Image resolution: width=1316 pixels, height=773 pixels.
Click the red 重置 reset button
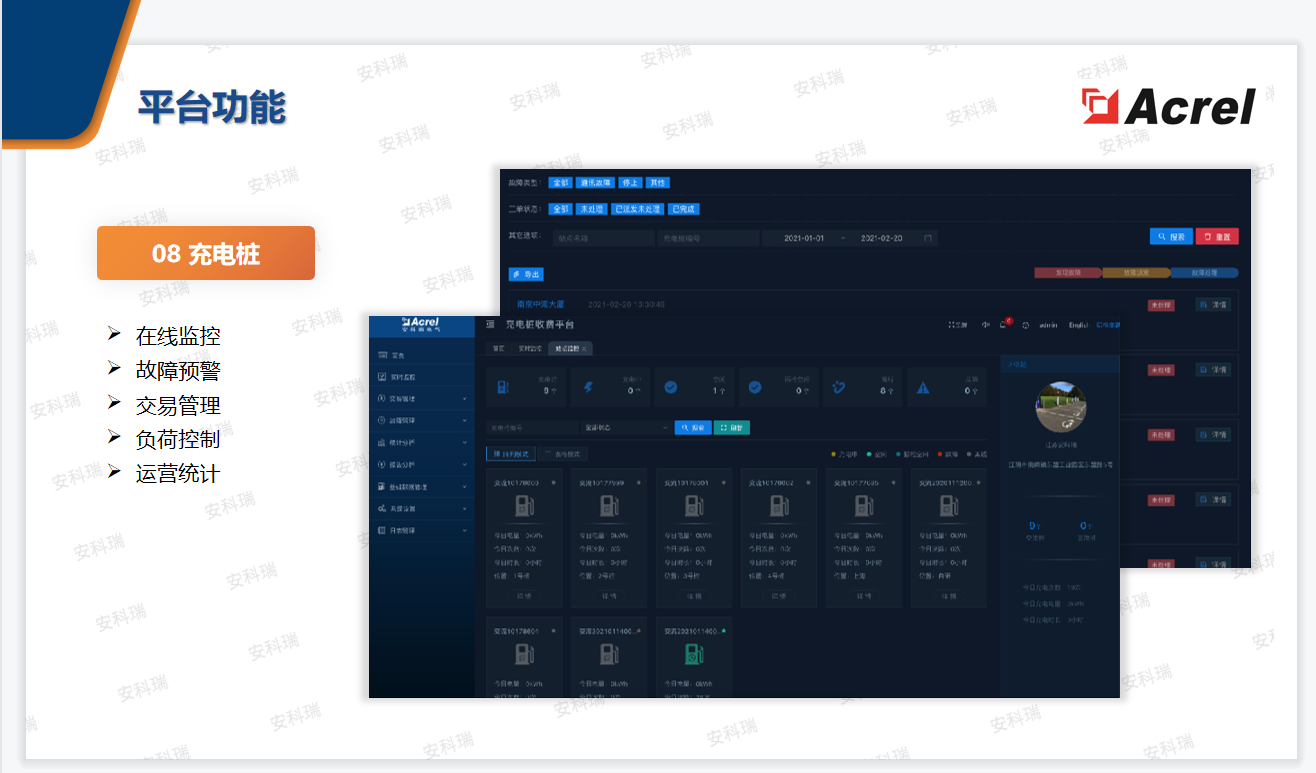(1217, 237)
